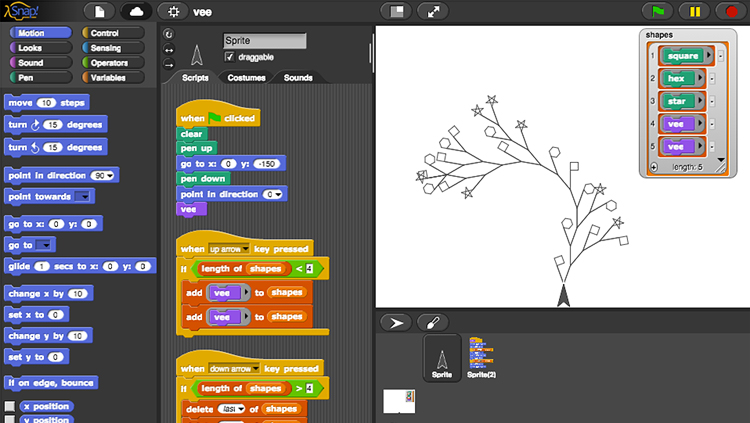The width and height of the screenshot is (750, 423).
Task: Switch to the Scripts tab
Action: tap(195, 78)
